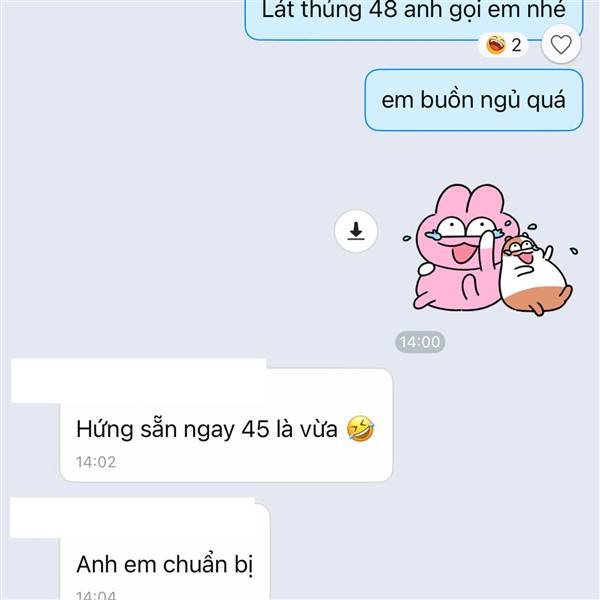Tap the word 'Hứng' in the received message

click(x=104, y=430)
